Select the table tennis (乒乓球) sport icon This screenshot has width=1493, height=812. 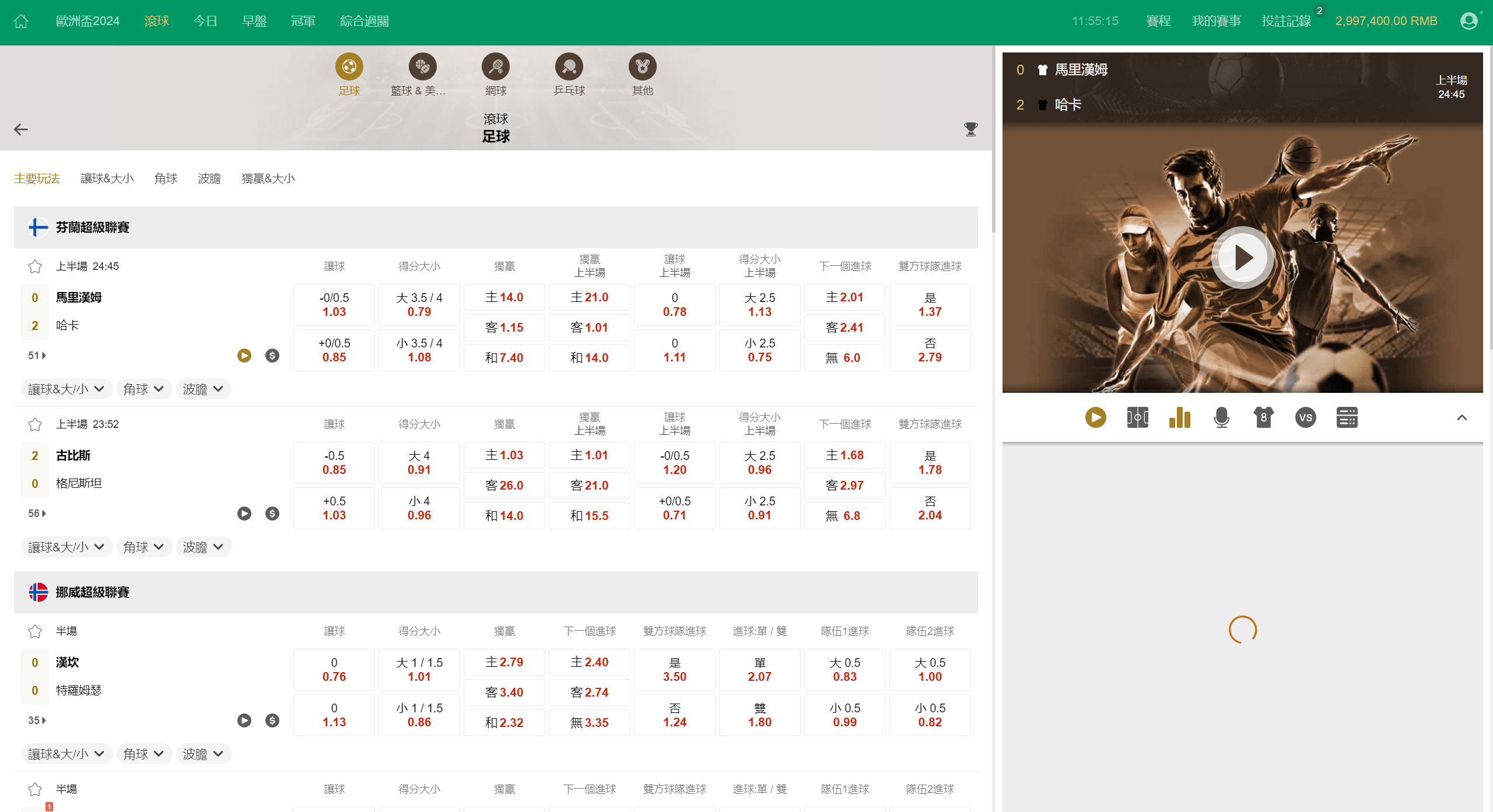[x=569, y=68]
